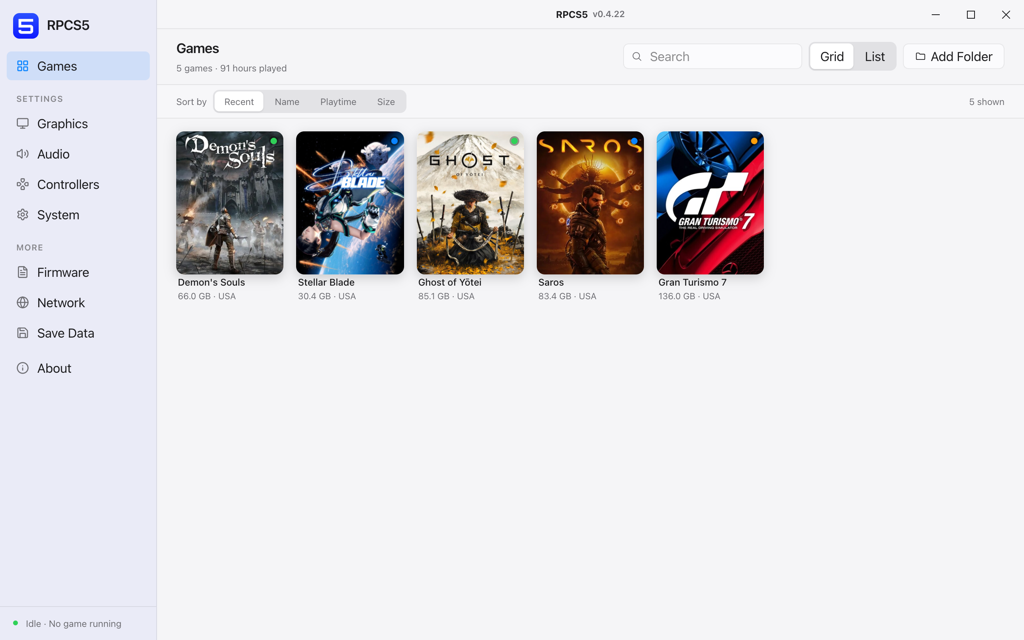This screenshot has width=1024, height=640.
Task: Close the RPCS5 window
Action: tap(1006, 14)
